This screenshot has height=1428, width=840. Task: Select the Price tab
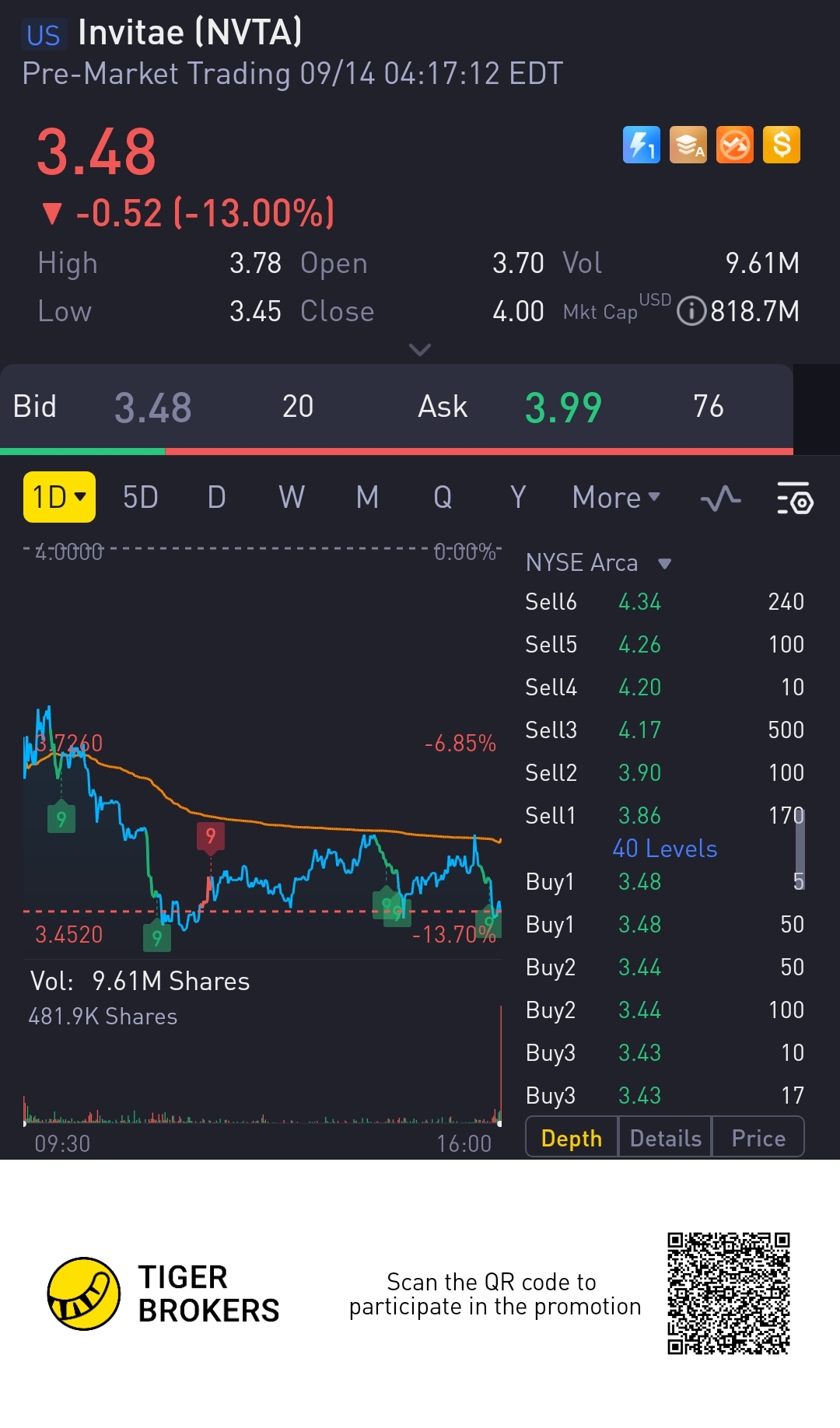[x=758, y=1138]
